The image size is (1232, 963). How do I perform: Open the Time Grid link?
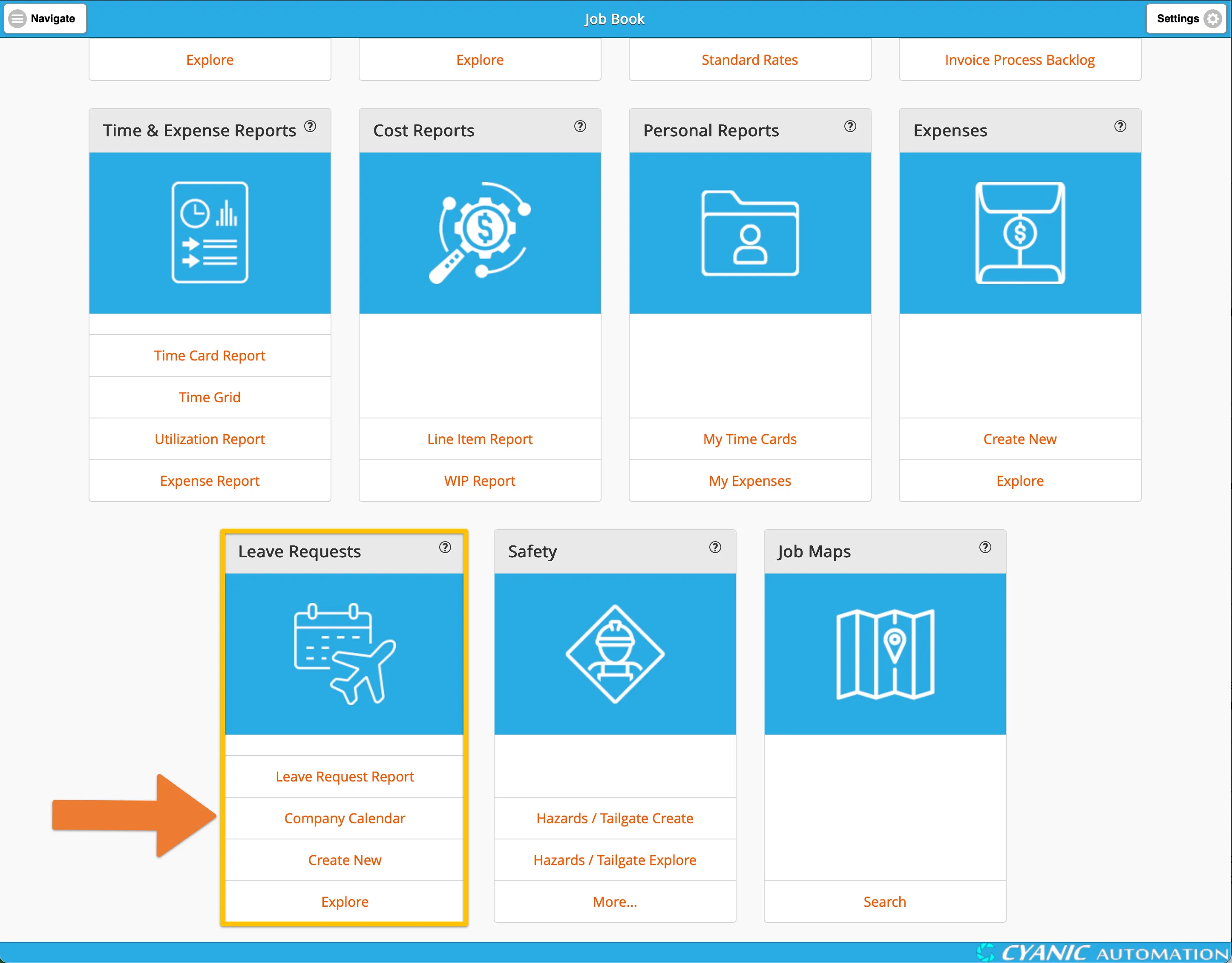[x=210, y=397]
